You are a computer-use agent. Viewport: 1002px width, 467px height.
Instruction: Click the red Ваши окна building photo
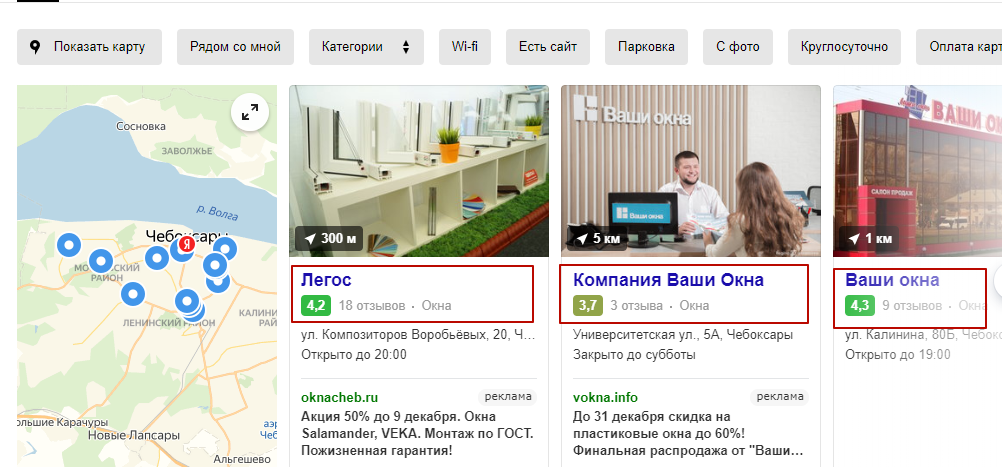pos(918,171)
